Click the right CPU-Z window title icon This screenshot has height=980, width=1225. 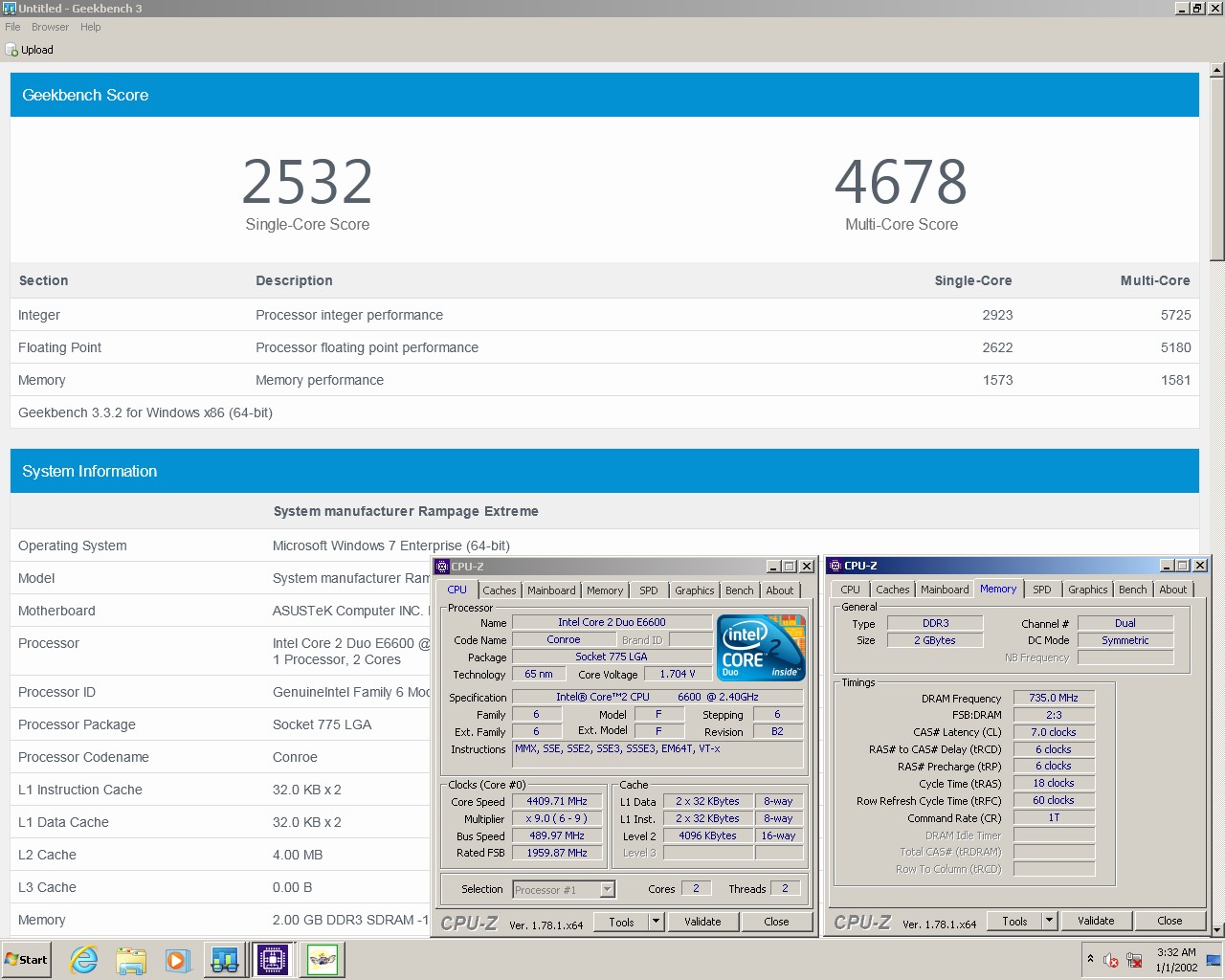[835, 566]
